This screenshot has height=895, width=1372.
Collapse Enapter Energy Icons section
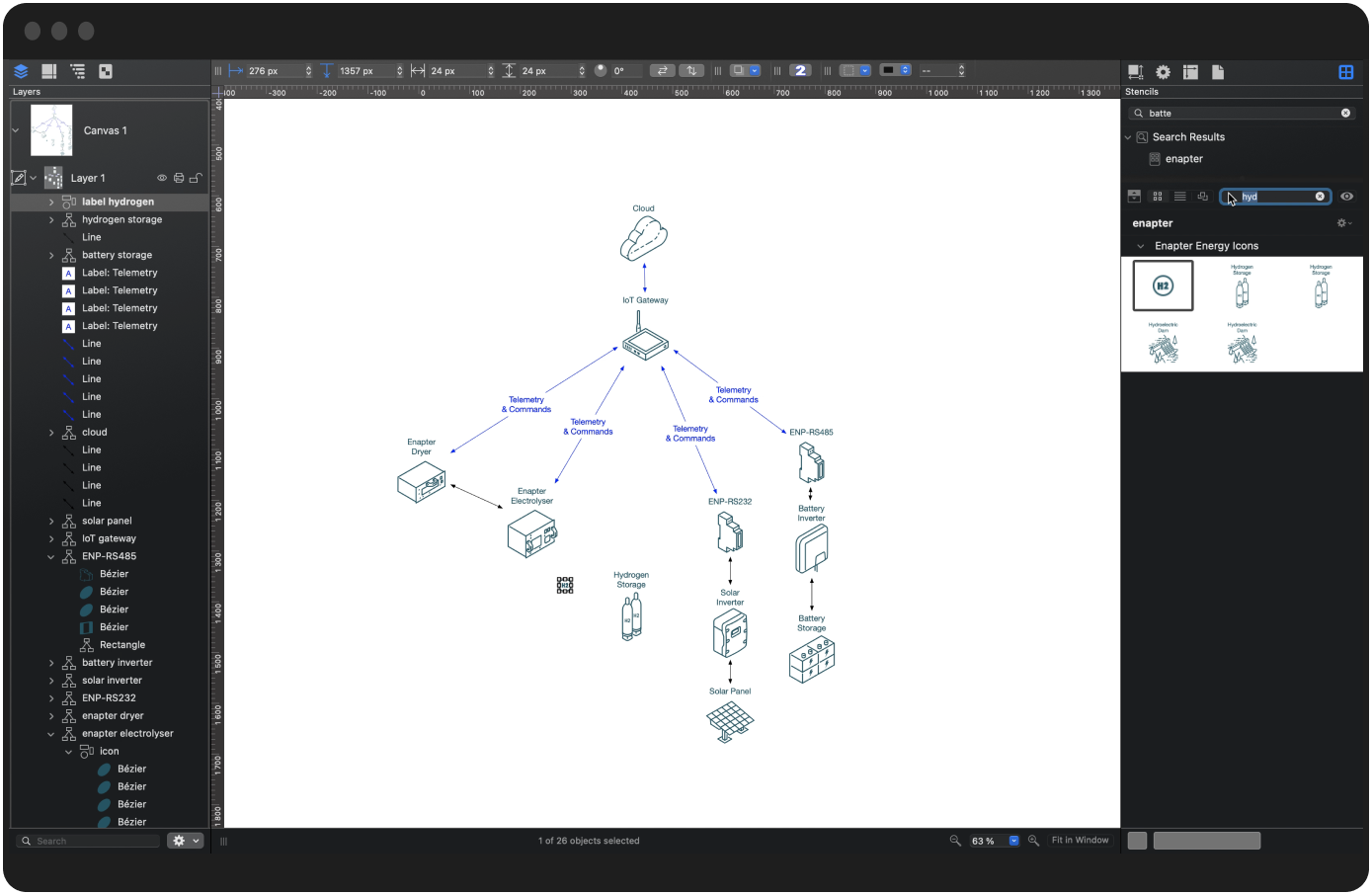pos(1141,246)
